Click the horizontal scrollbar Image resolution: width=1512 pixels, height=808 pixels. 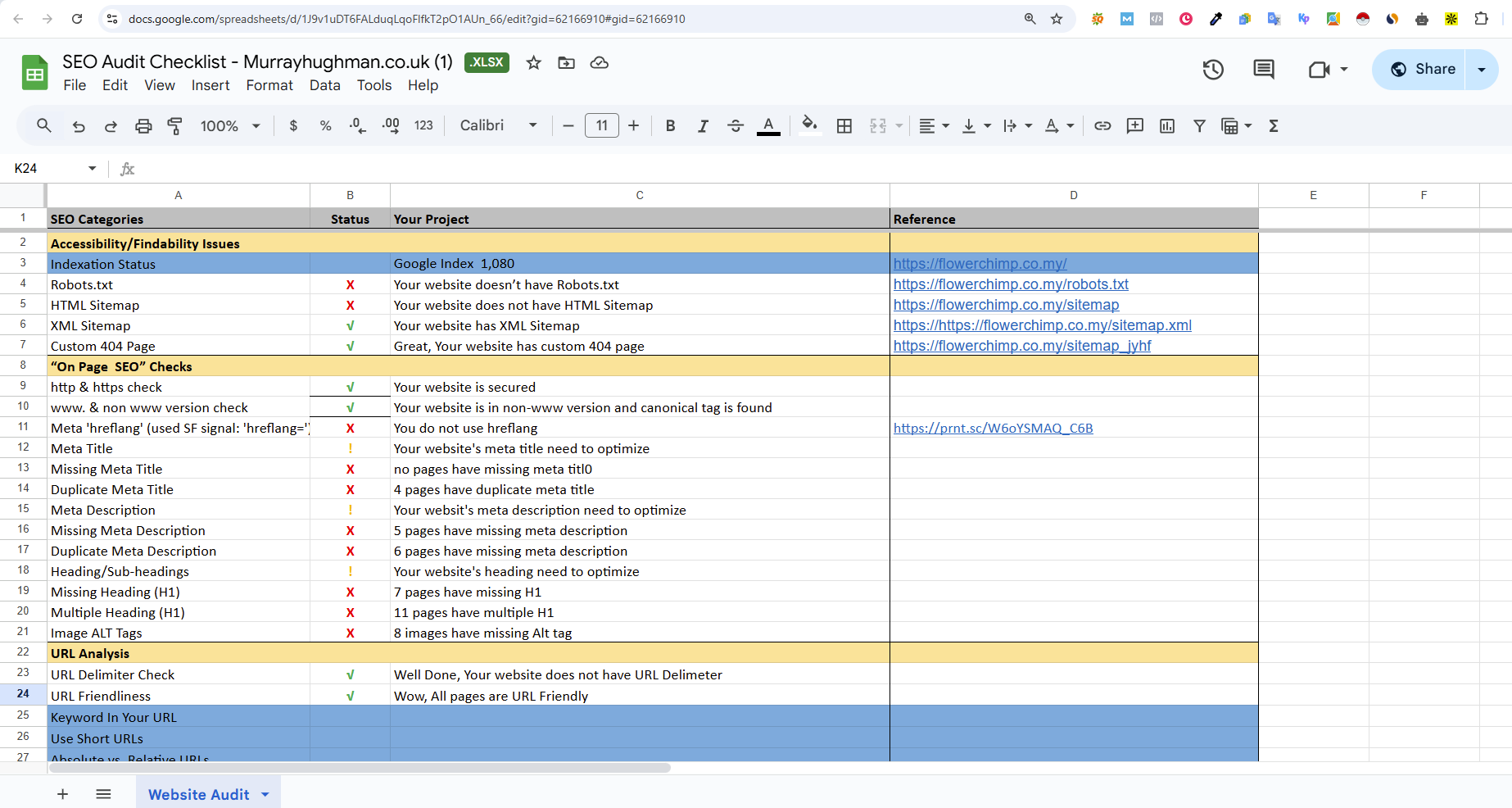pyautogui.click(x=359, y=768)
